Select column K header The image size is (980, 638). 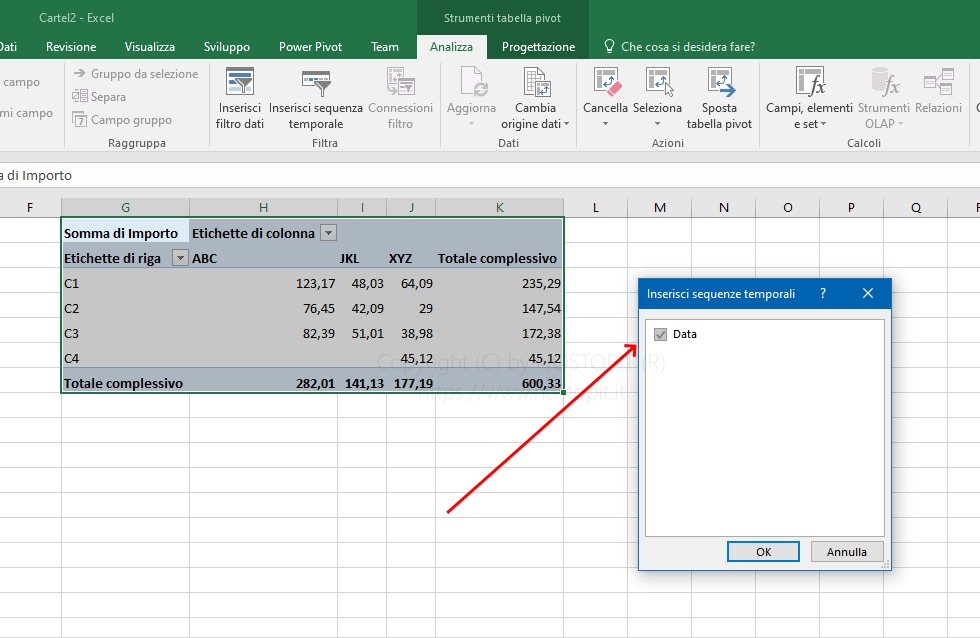point(499,207)
